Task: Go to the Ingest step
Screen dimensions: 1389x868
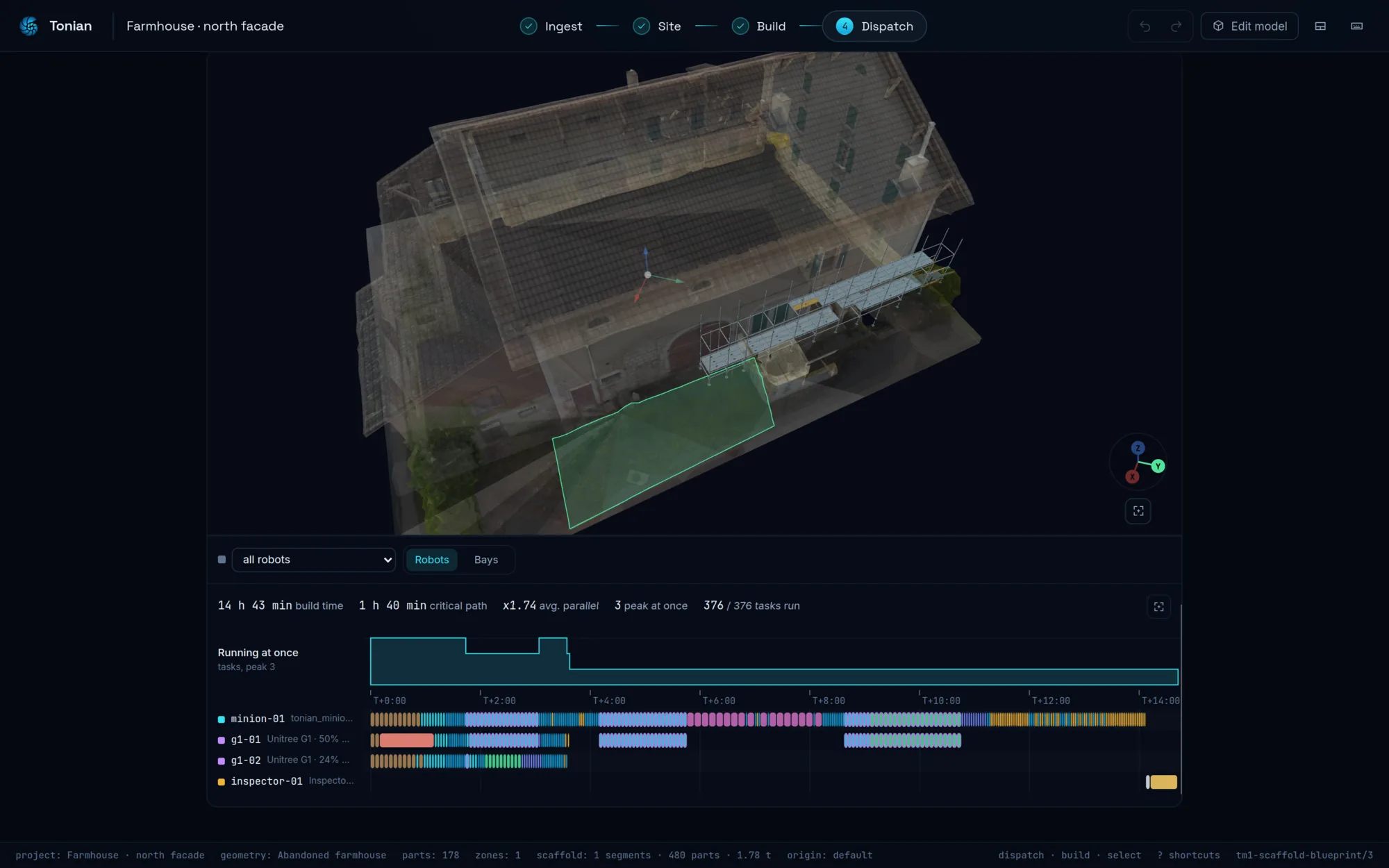Action: point(551,26)
